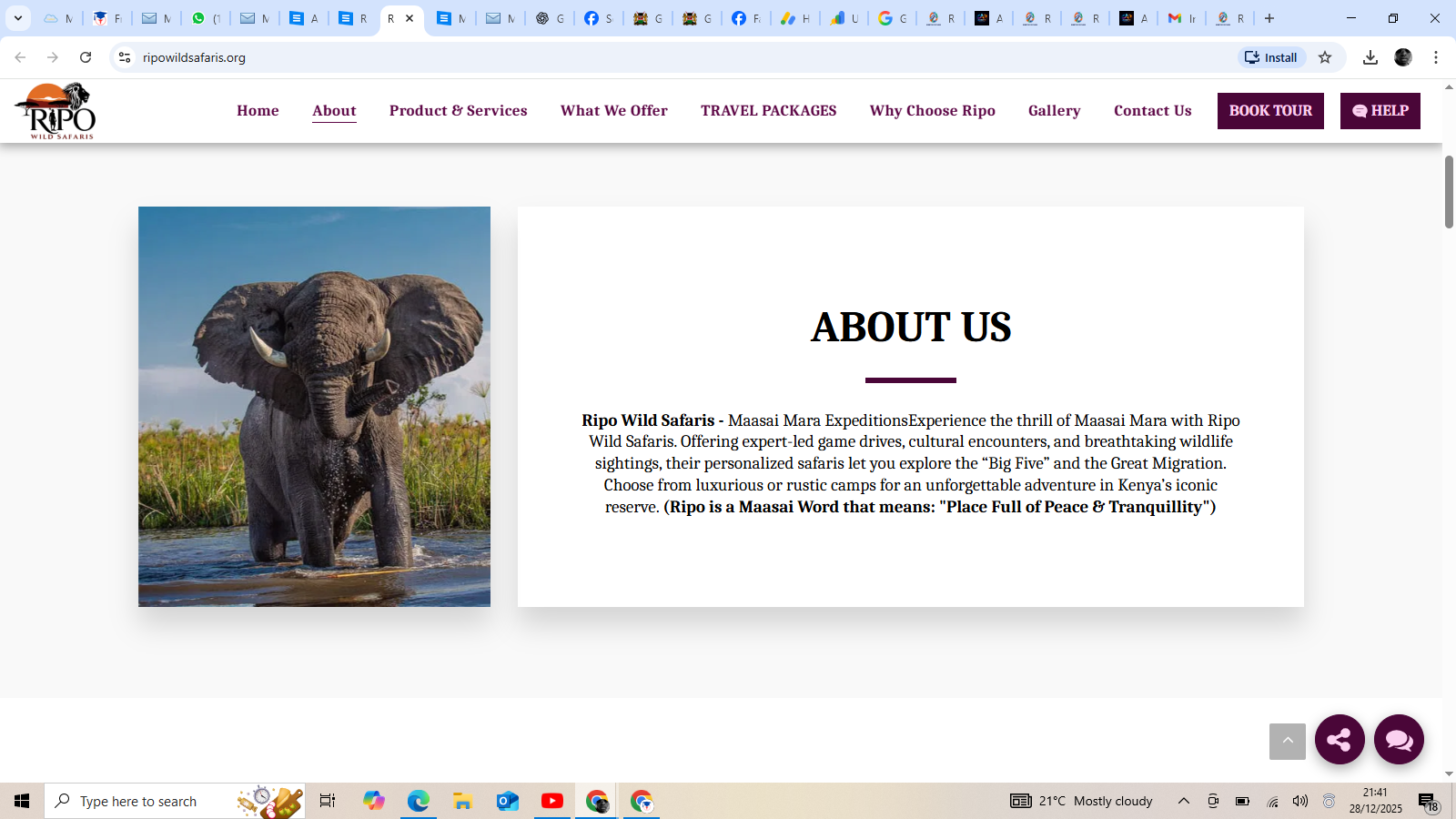Open YouTube from the taskbar
This screenshot has height=819, width=1456.
tap(551, 801)
